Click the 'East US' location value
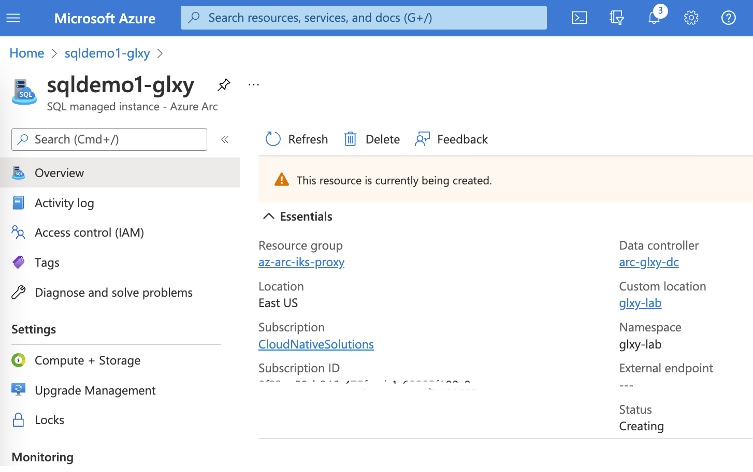The height and width of the screenshot is (472, 753). pyautogui.click(x=278, y=303)
